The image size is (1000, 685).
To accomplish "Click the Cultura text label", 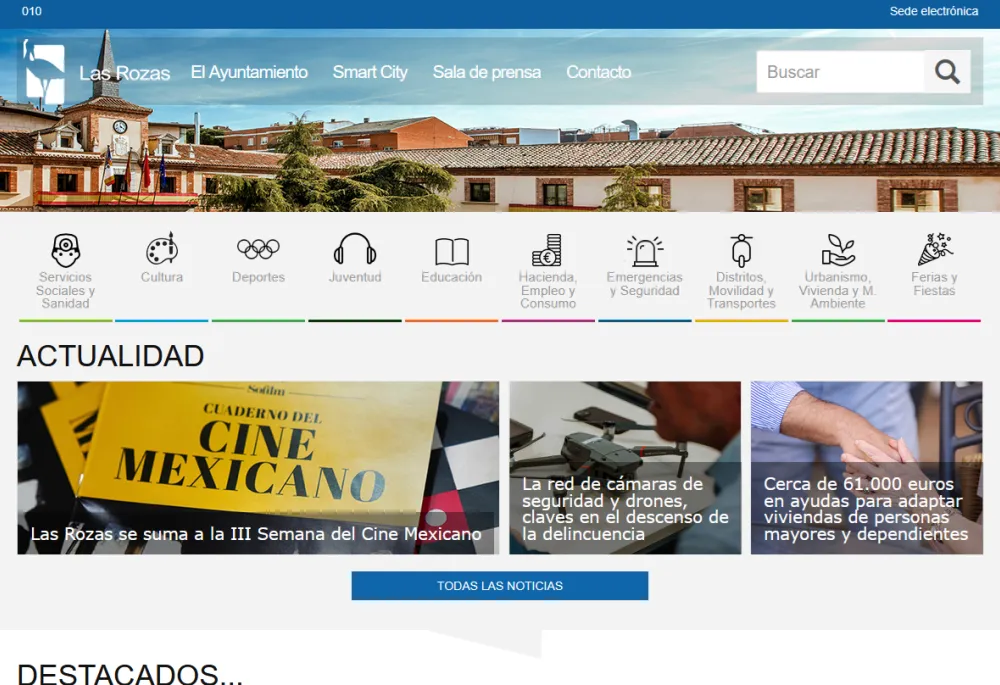I will (162, 277).
